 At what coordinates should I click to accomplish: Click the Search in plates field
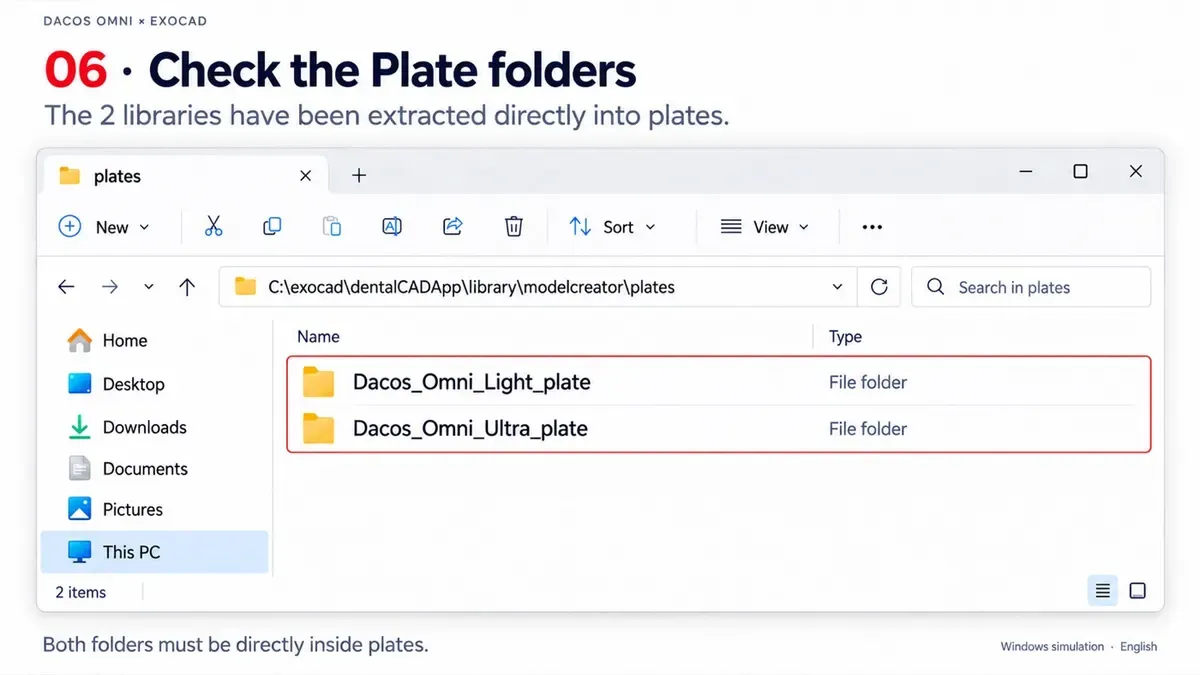click(1031, 287)
